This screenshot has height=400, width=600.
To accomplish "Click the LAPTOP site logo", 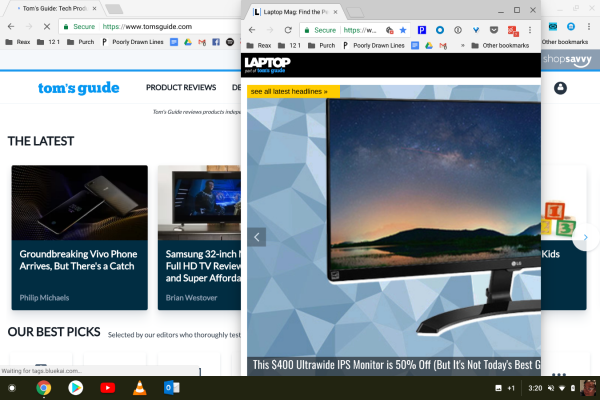I will click(267, 65).
